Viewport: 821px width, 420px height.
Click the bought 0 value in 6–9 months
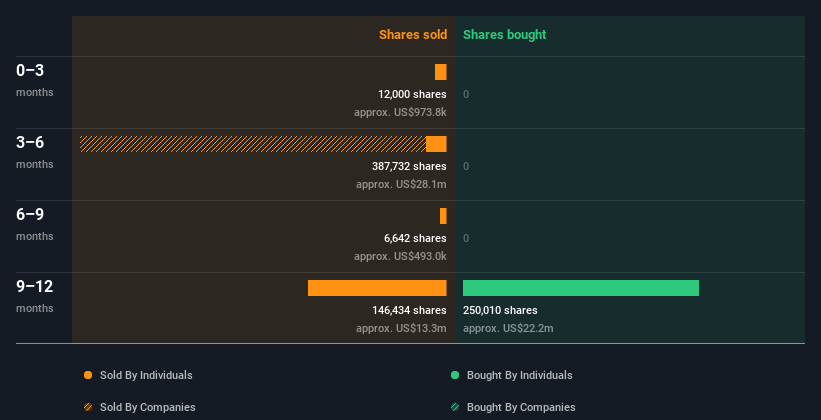pyautogui.click(x=466, y=238)
